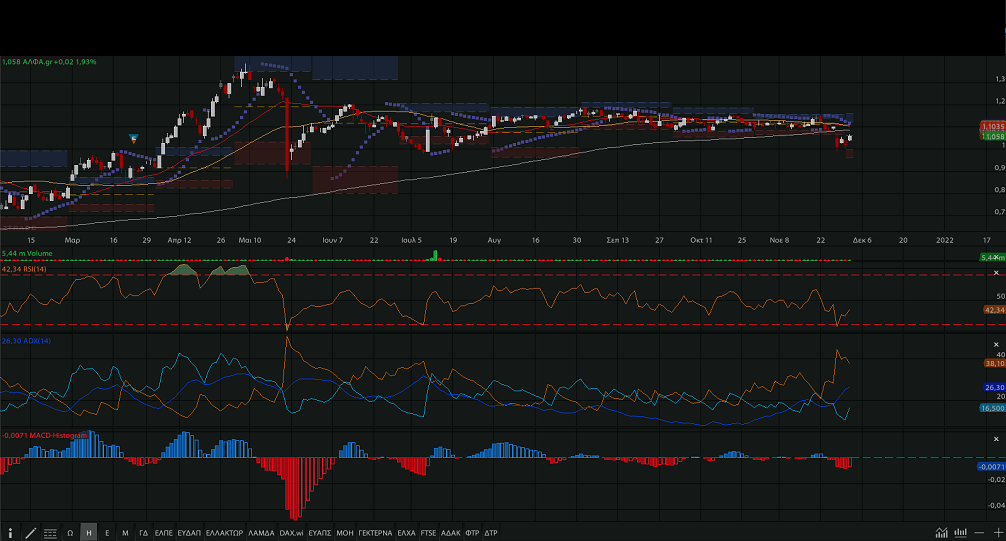The height and width of the screenshot is (541, 1006).
Task: Select the H daily timeframe
Action: 89,533
